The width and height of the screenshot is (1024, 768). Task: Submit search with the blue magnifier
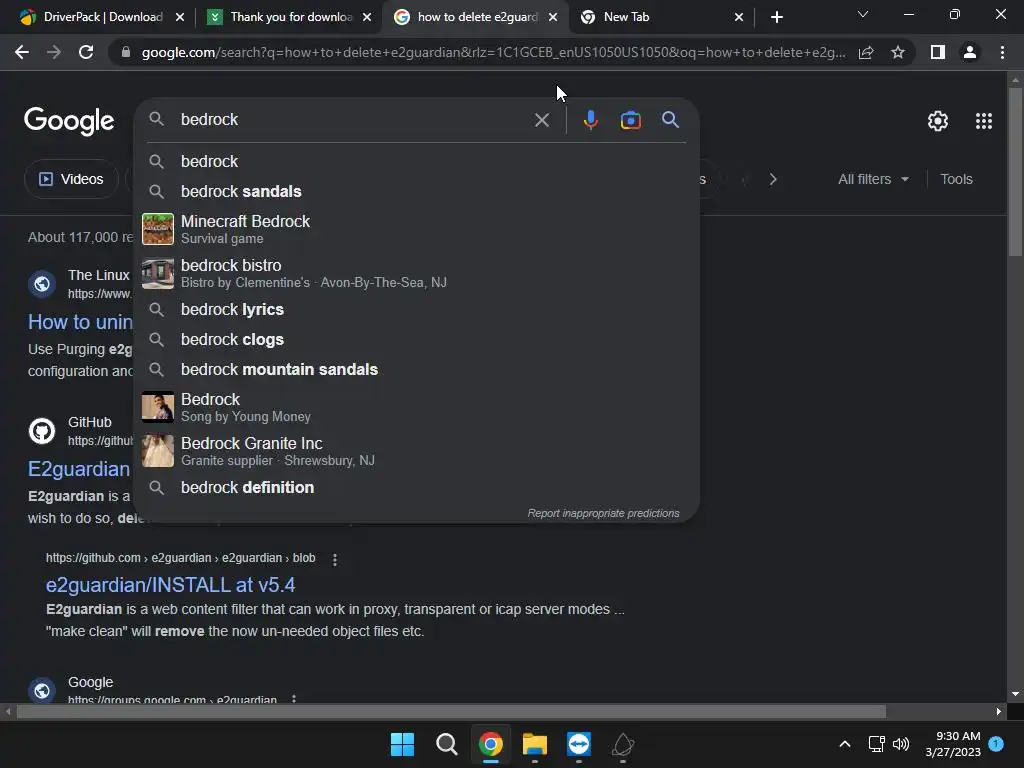[x=671, y=120]
